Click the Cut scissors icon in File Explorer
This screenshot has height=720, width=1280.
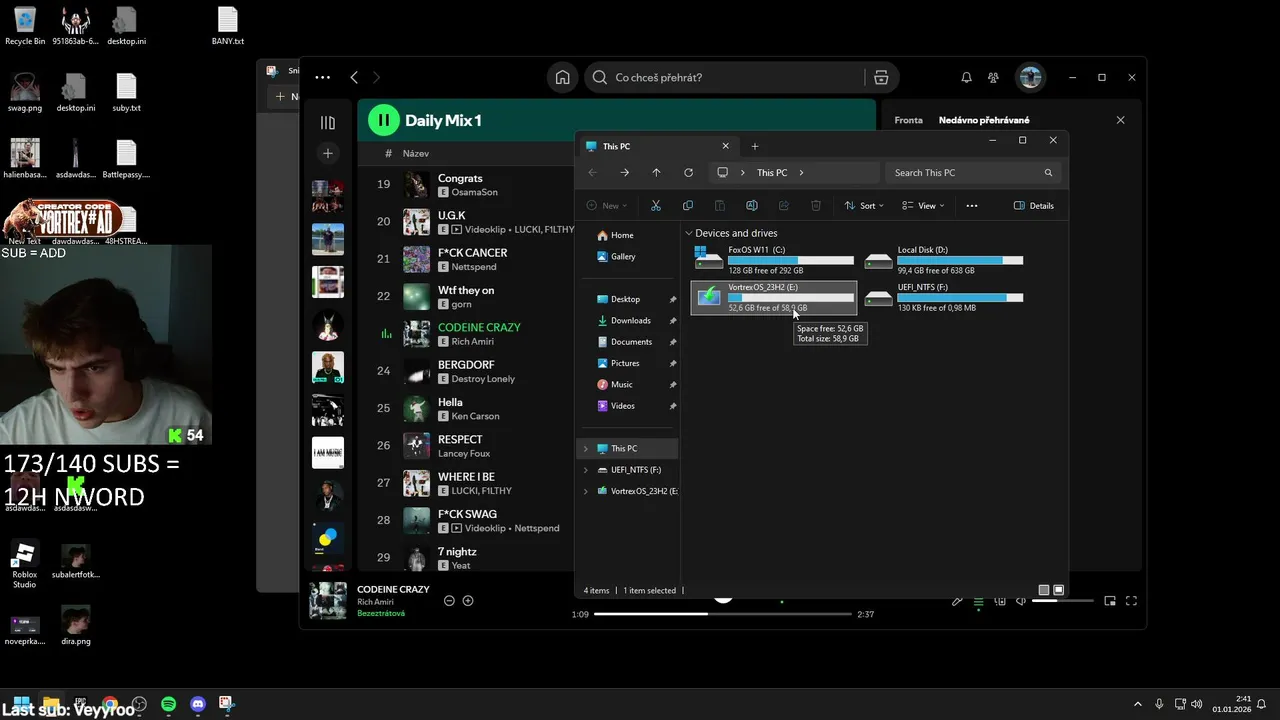(x=656, y=205)
